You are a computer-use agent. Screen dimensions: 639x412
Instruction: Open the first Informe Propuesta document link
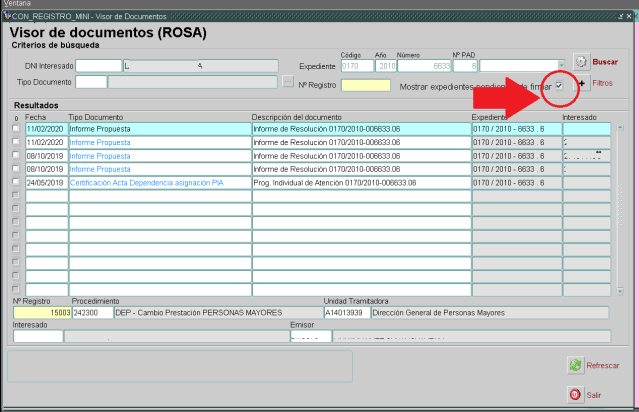pos(100,129)
